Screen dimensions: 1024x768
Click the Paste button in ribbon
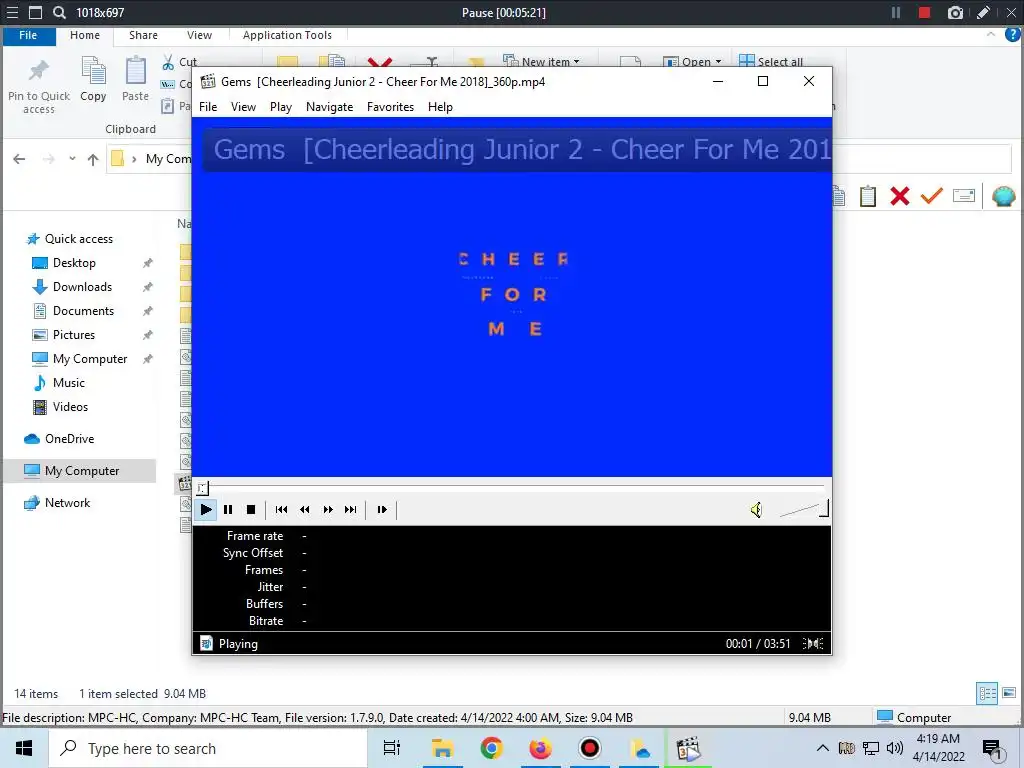click(135, 80)
